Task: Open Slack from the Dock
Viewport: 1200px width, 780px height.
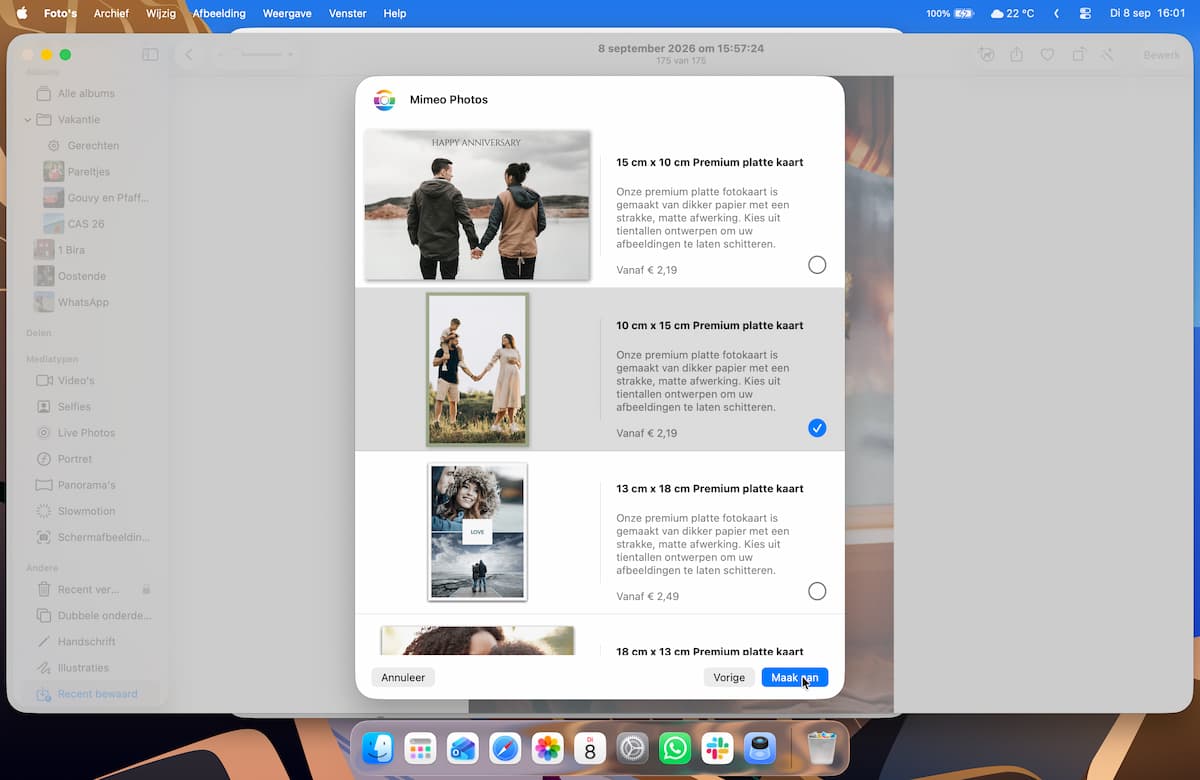Action: pyautogui.click(x=717, y=748)
